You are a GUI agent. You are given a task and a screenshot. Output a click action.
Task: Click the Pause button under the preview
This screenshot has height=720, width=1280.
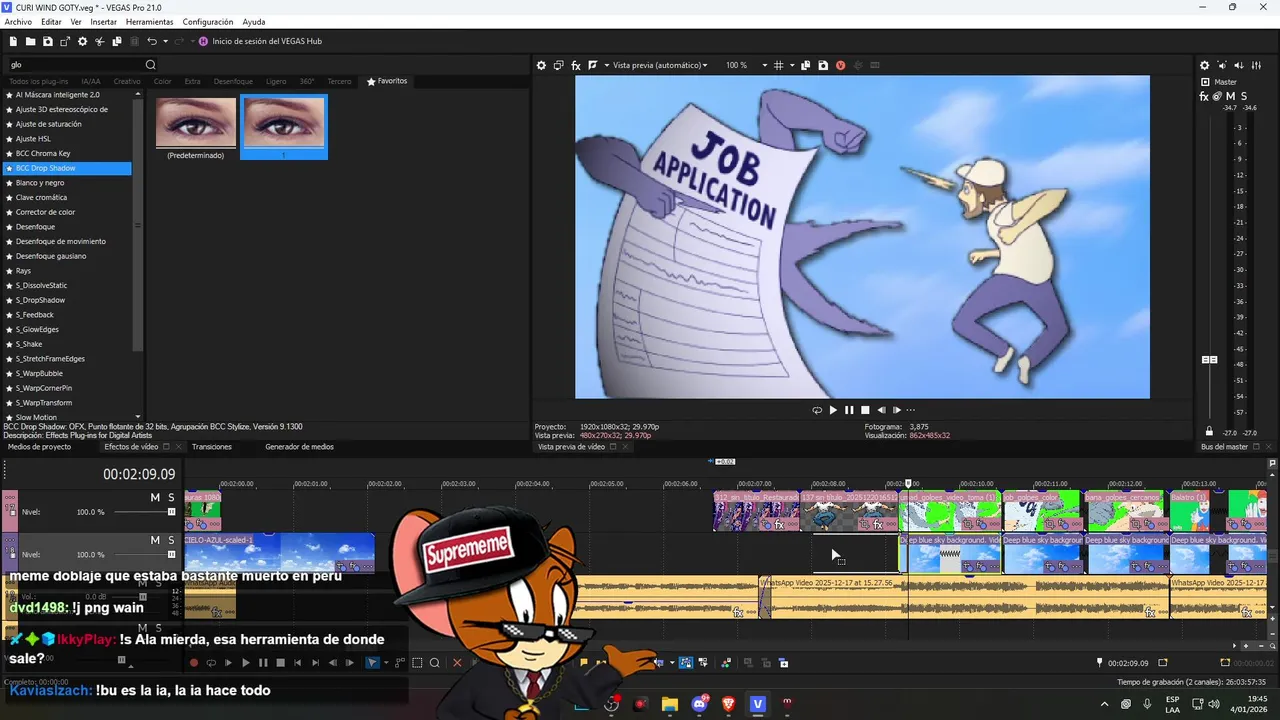(x=849, y=410)
